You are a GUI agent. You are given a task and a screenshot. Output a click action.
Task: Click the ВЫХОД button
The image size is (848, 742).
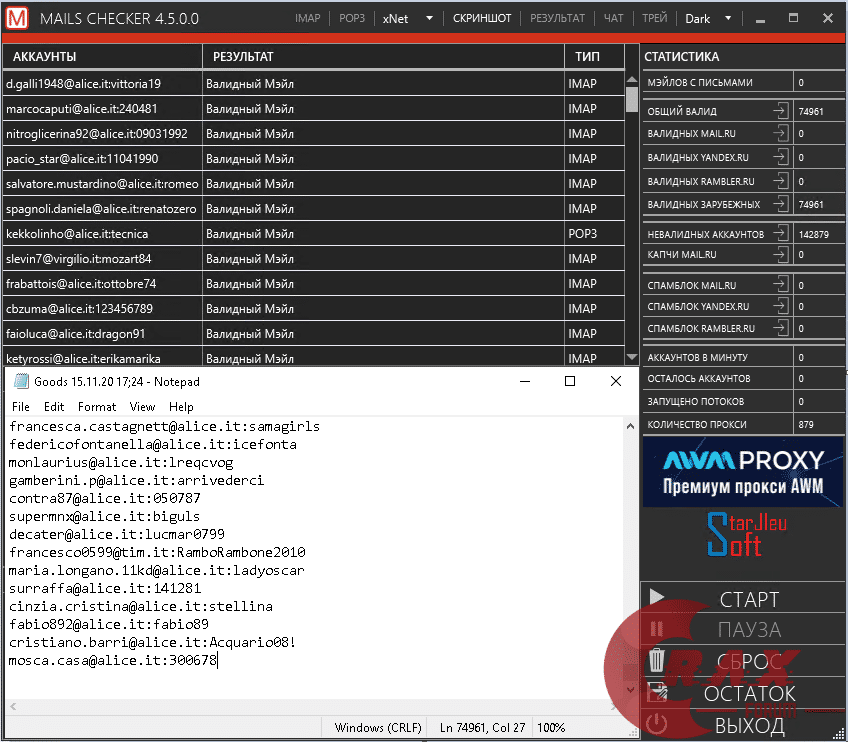pyautogui.click(x=743, y=725)
